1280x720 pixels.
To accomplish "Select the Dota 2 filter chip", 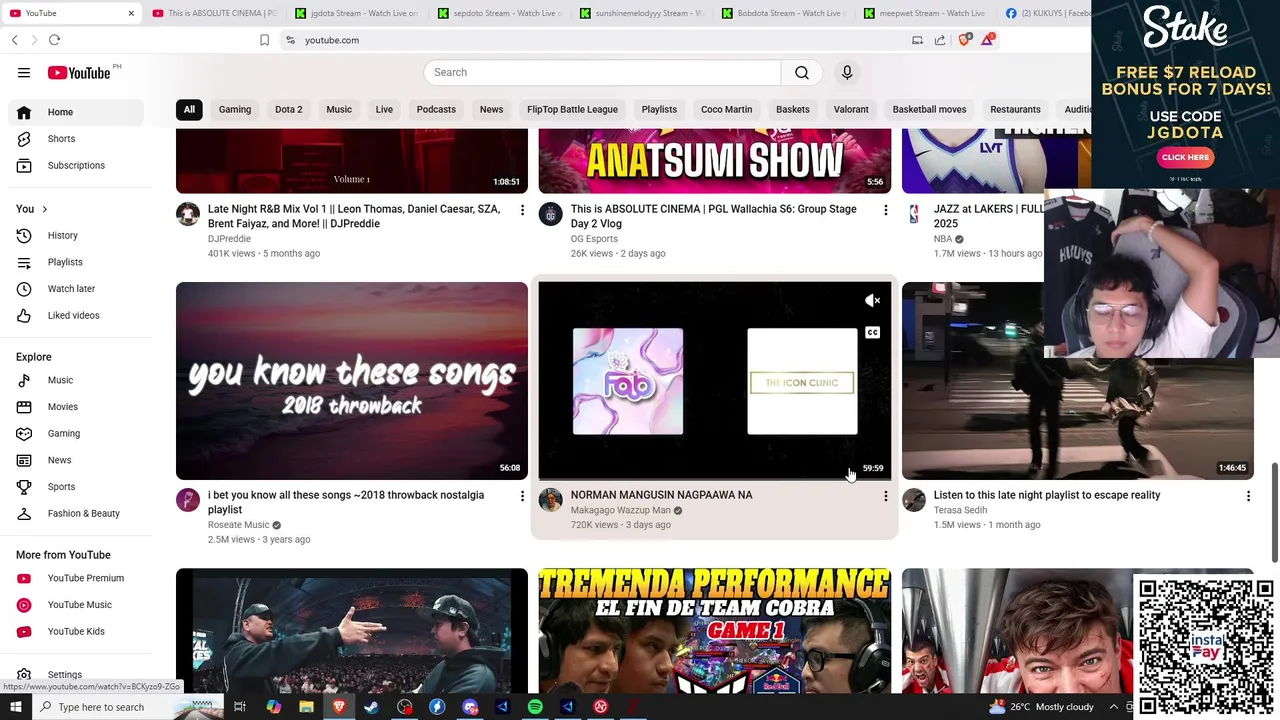I will click(289, 109).
